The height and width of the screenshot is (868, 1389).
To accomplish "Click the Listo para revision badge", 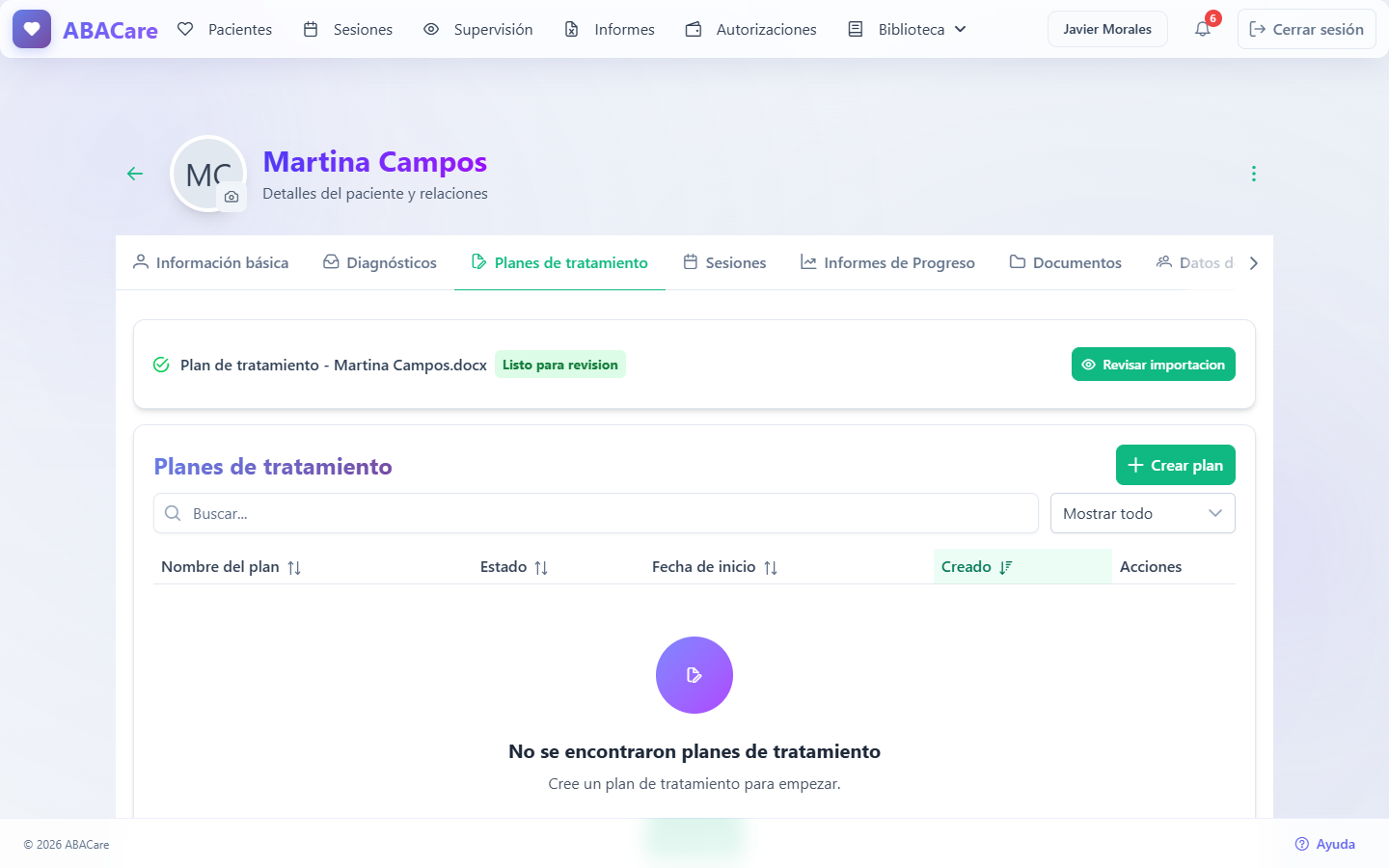I will click(x=560, y=365).
